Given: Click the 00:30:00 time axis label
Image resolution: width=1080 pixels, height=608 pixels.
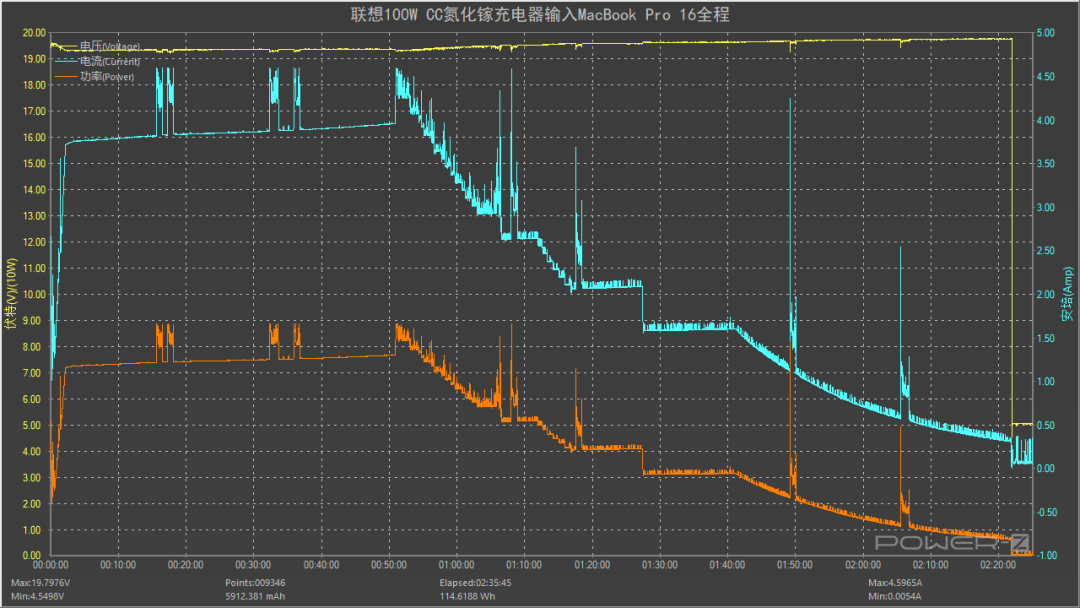Looking at the screenshot, I should pos(253,565).
